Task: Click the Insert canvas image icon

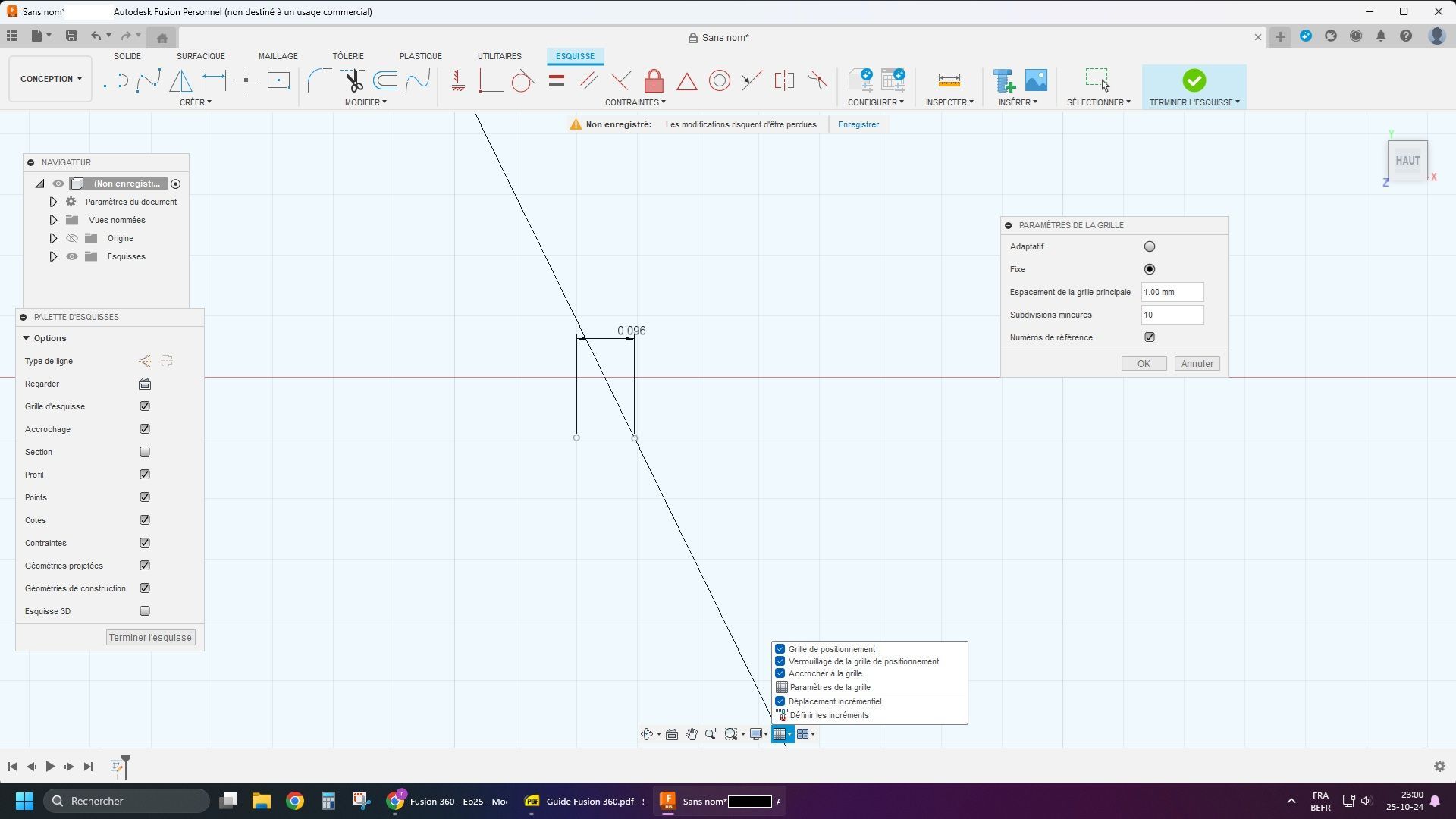Action: pos(1036,80)
